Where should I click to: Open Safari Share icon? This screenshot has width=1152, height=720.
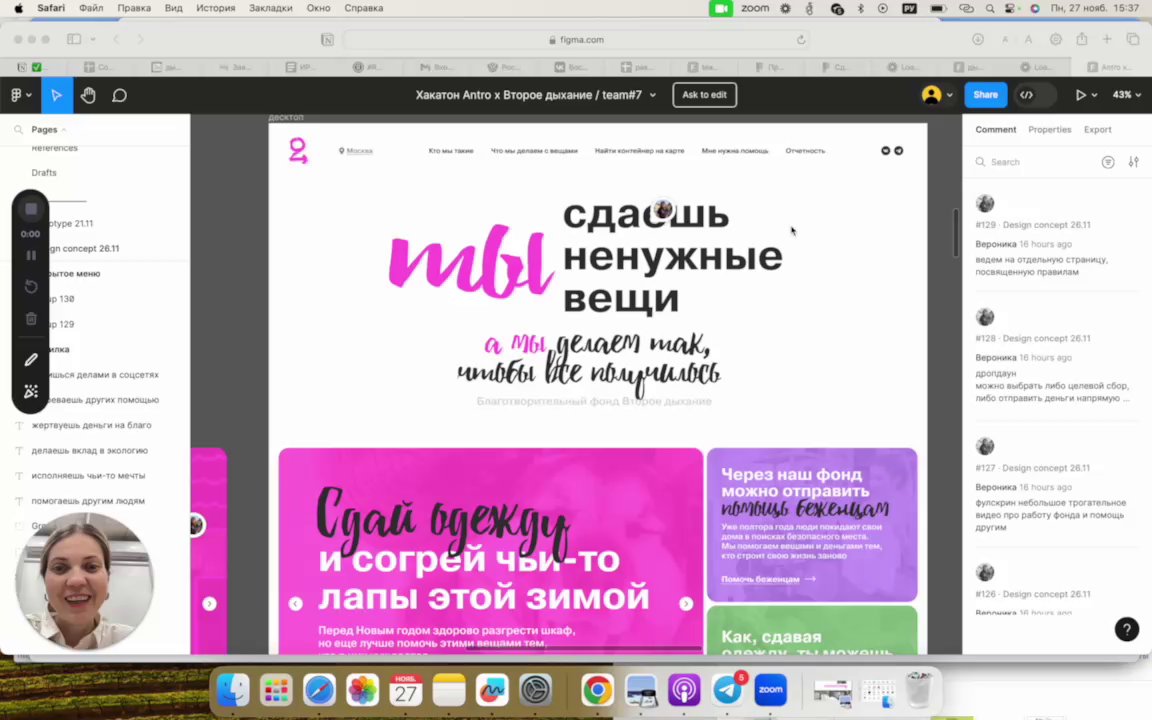1081,39
